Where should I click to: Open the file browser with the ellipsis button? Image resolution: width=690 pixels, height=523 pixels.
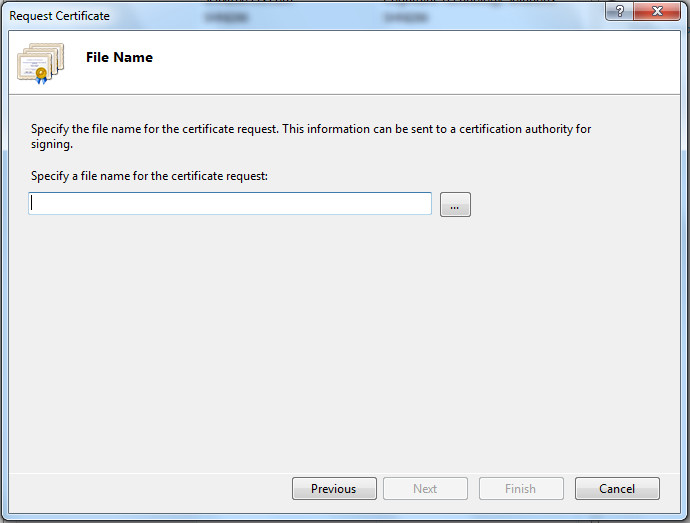click(455, 205)
